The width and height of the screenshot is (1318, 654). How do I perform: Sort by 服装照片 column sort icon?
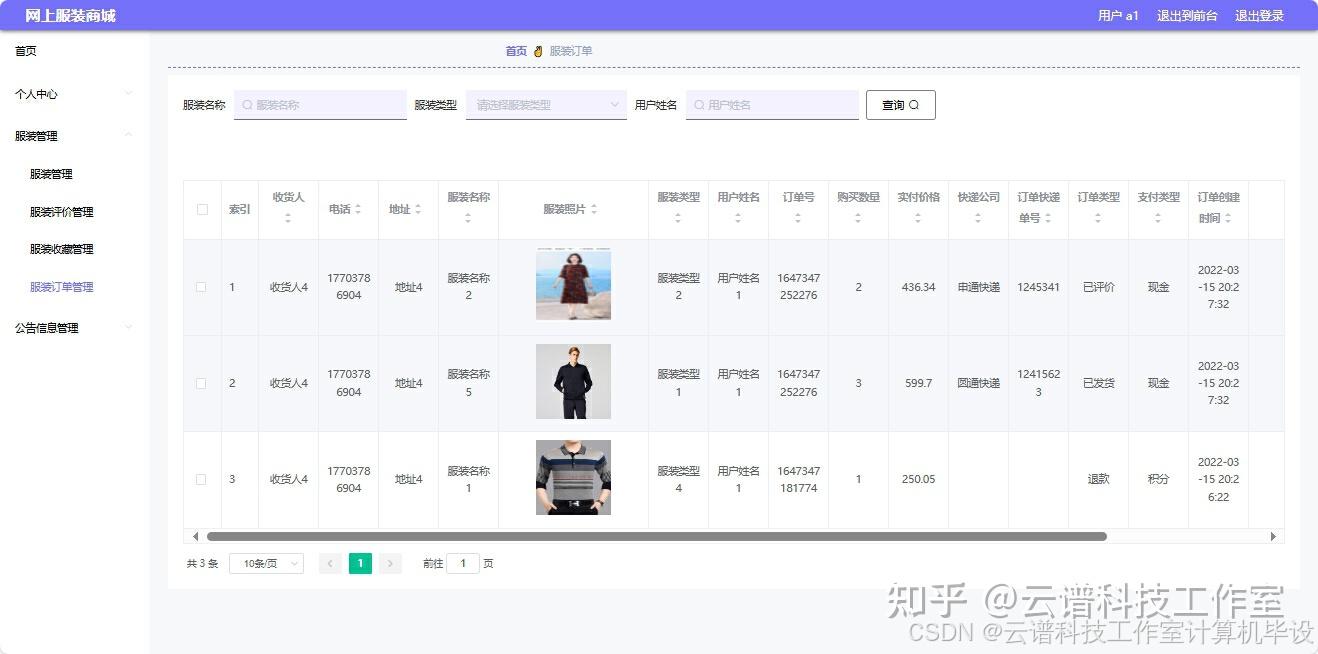click(x=594, y=209)
